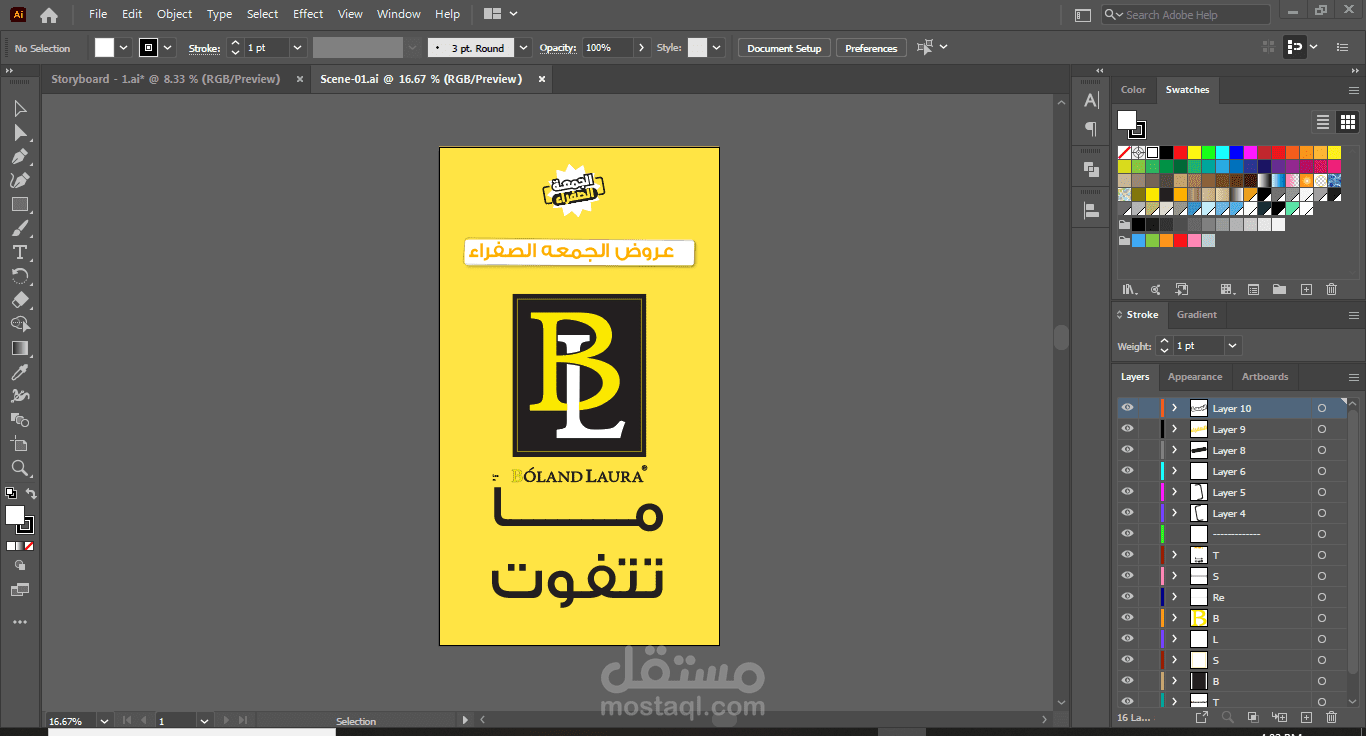Select the Pen tool
This screenshot has height=736, width=1366.
click(19, 156)
